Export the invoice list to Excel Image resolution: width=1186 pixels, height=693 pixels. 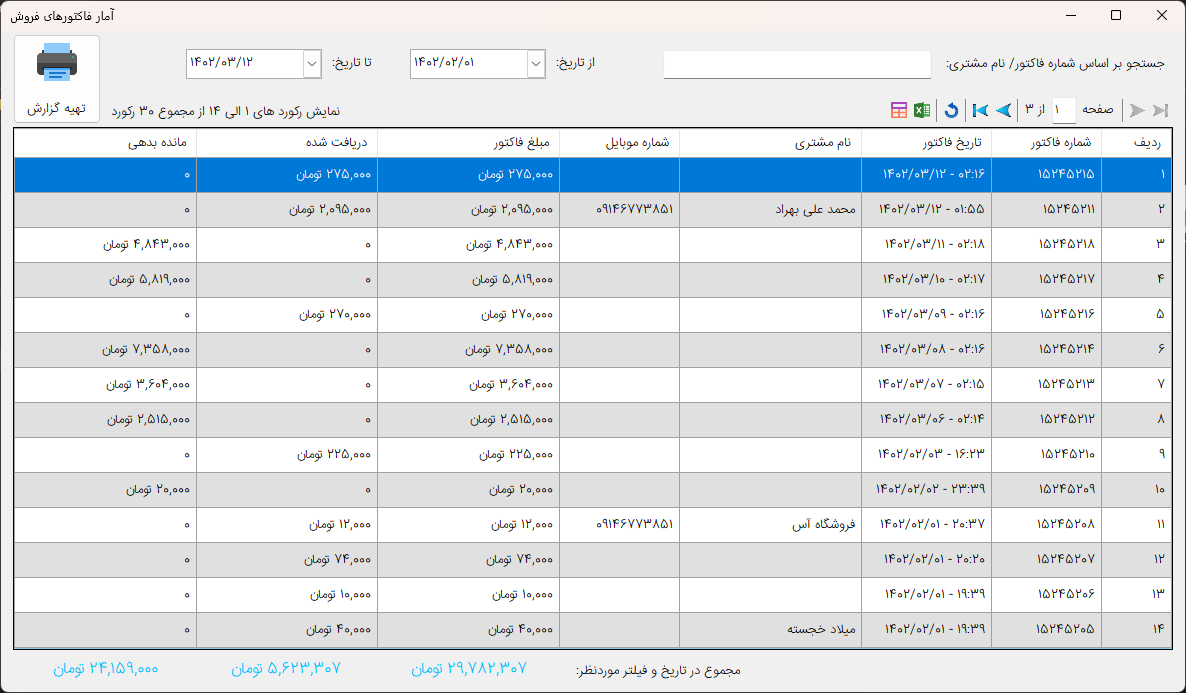click(x=921, y=110)
